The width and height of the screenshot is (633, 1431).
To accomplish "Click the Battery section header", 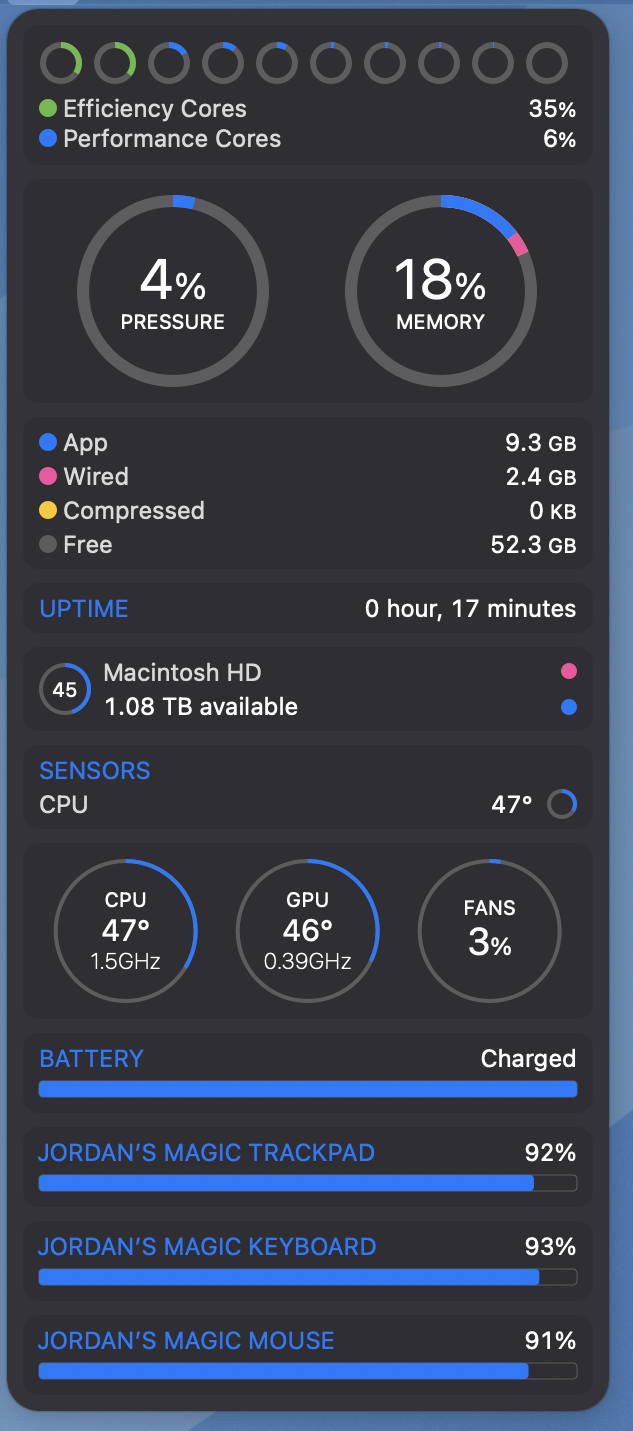I will [91, 1059].
